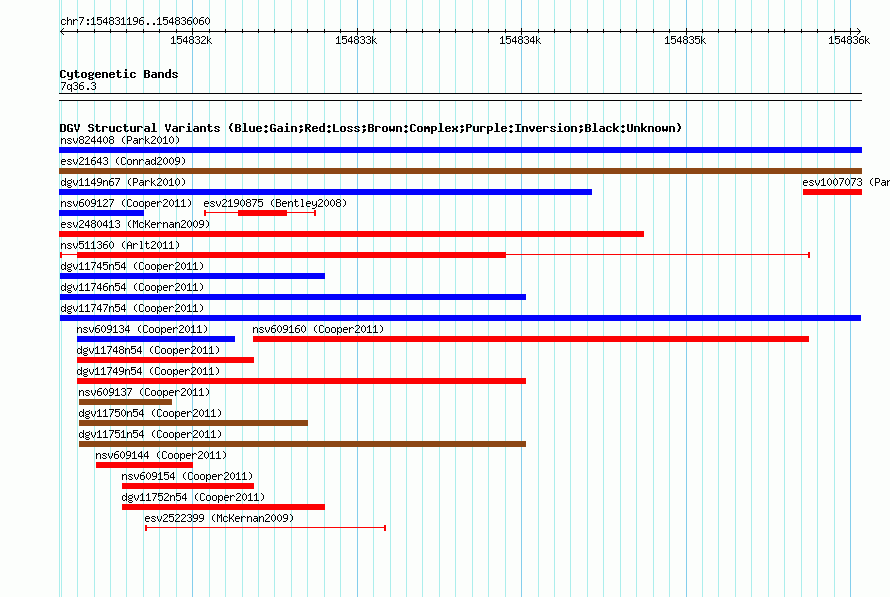This screenshot has width=890, height=597.
Task: Click the dgv11751n54 (Cooper2011) label
Action: pos(150,434)
